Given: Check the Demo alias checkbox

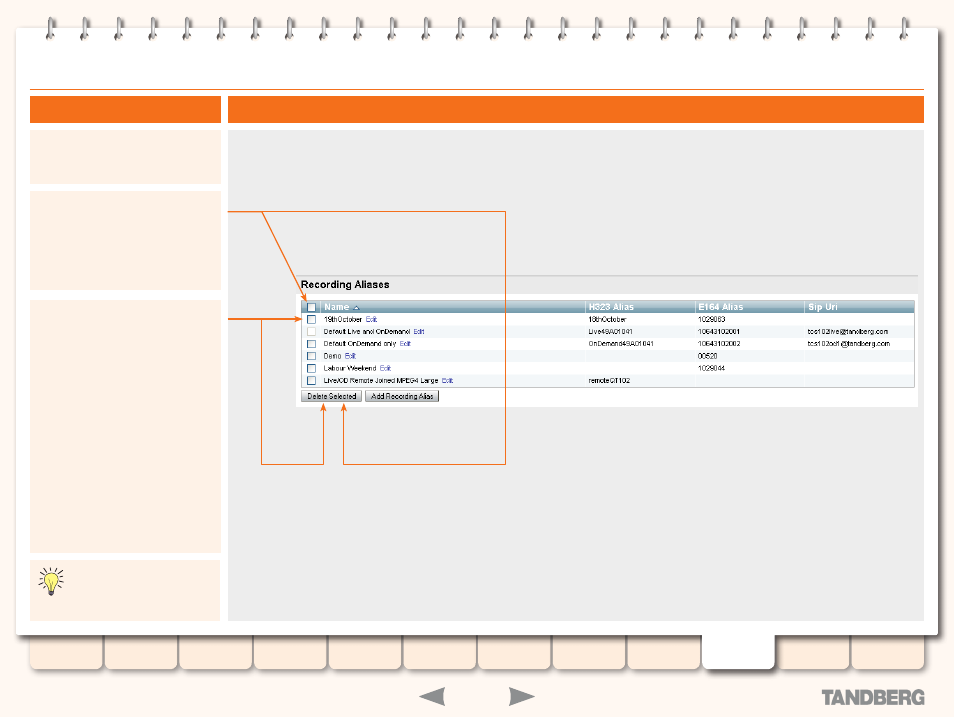Looking at the screenshot, I should 312,356.
